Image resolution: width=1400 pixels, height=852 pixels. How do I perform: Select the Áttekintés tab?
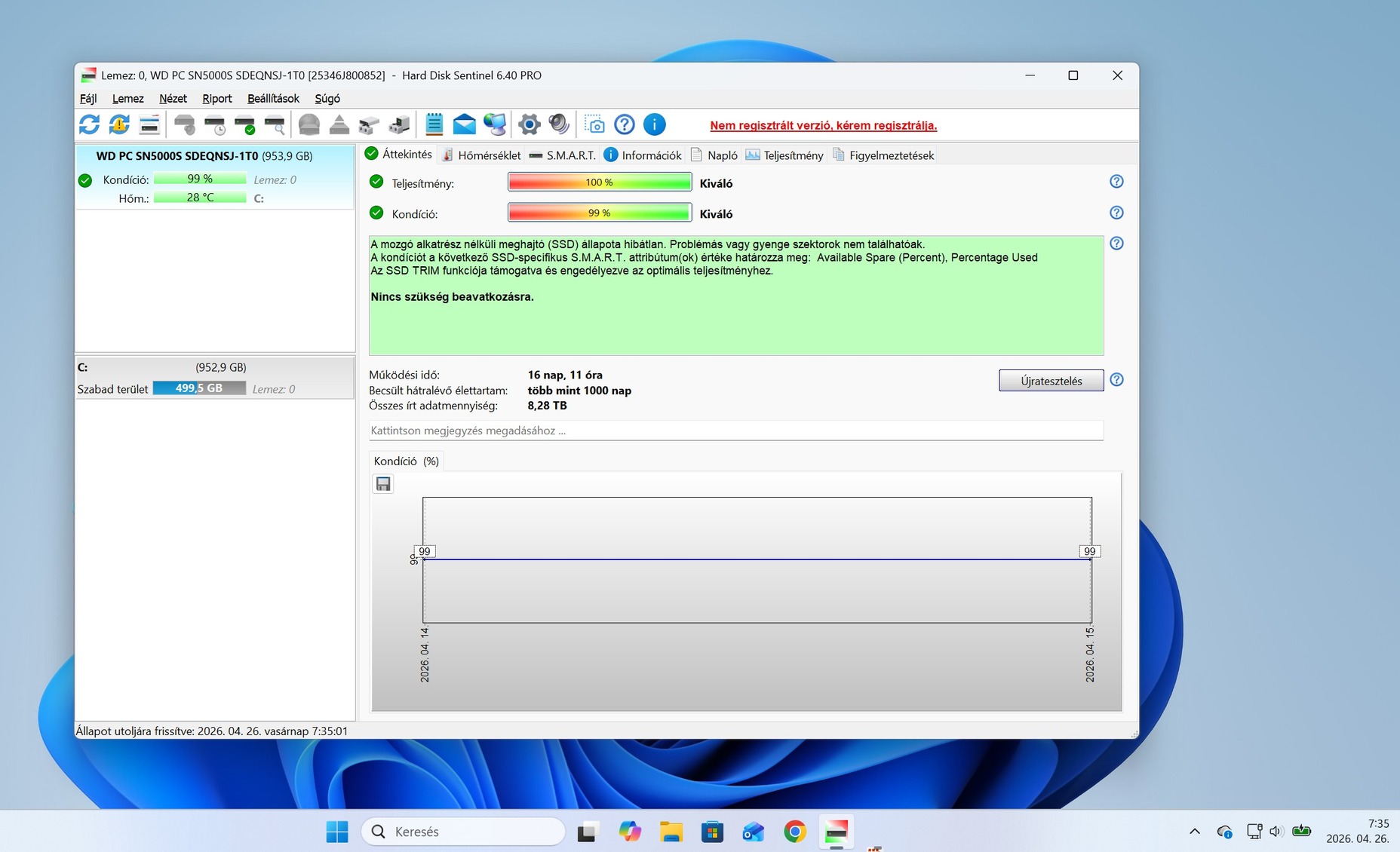pyautogui.click(x=398, y=155)
